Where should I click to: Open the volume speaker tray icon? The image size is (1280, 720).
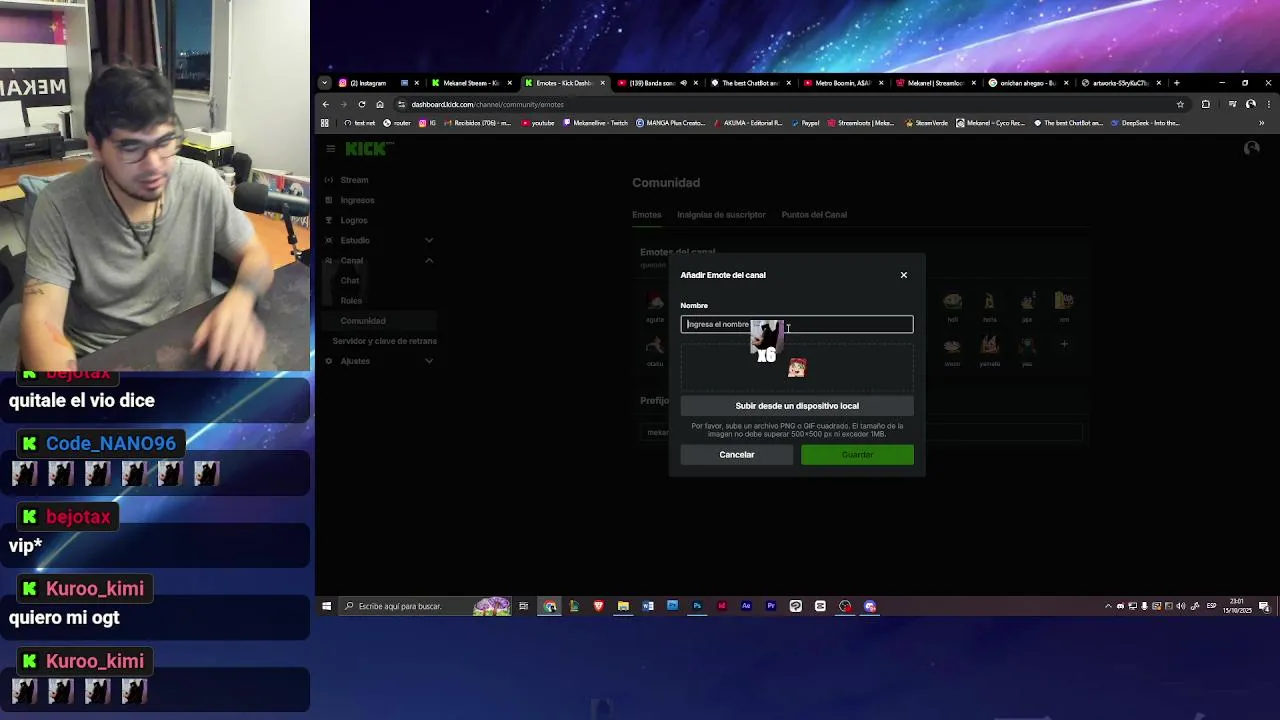[1181, 606]
